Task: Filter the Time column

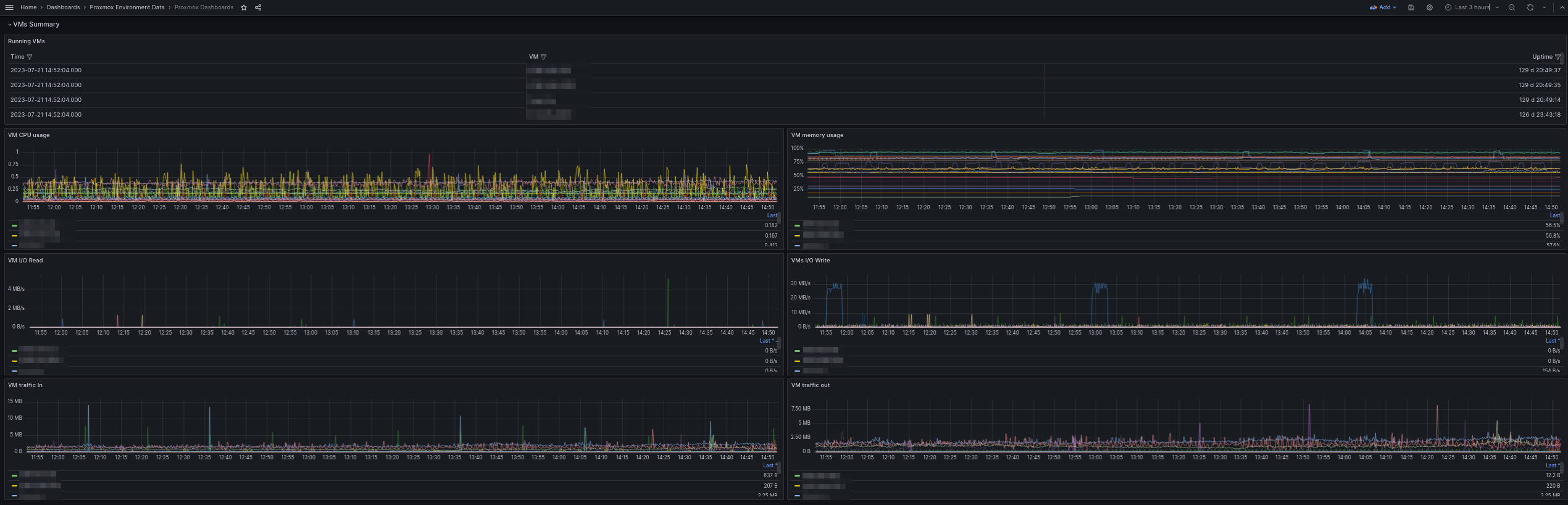Action: 30,57
